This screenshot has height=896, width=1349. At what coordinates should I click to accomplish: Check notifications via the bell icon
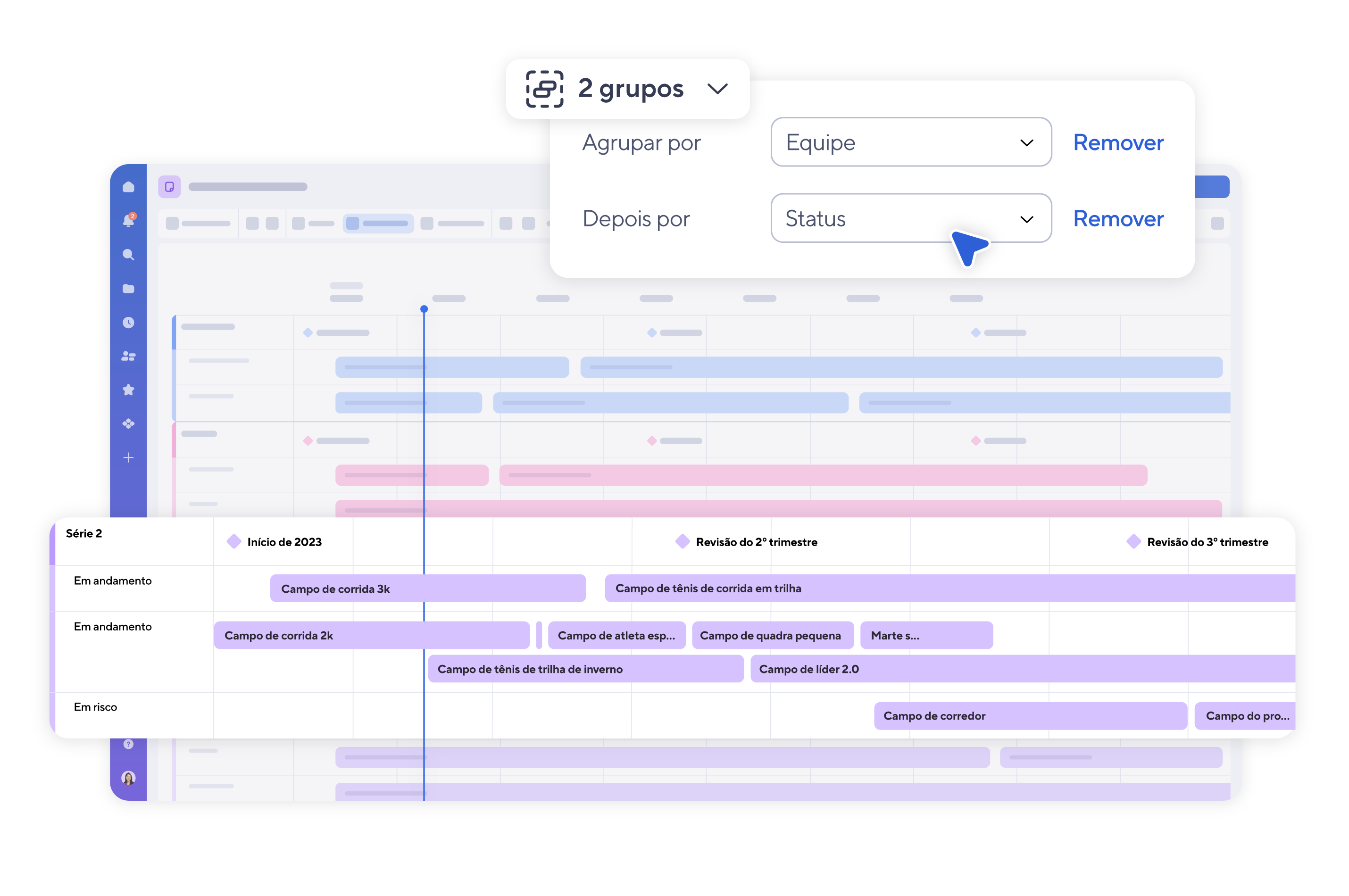pos(129,221)
